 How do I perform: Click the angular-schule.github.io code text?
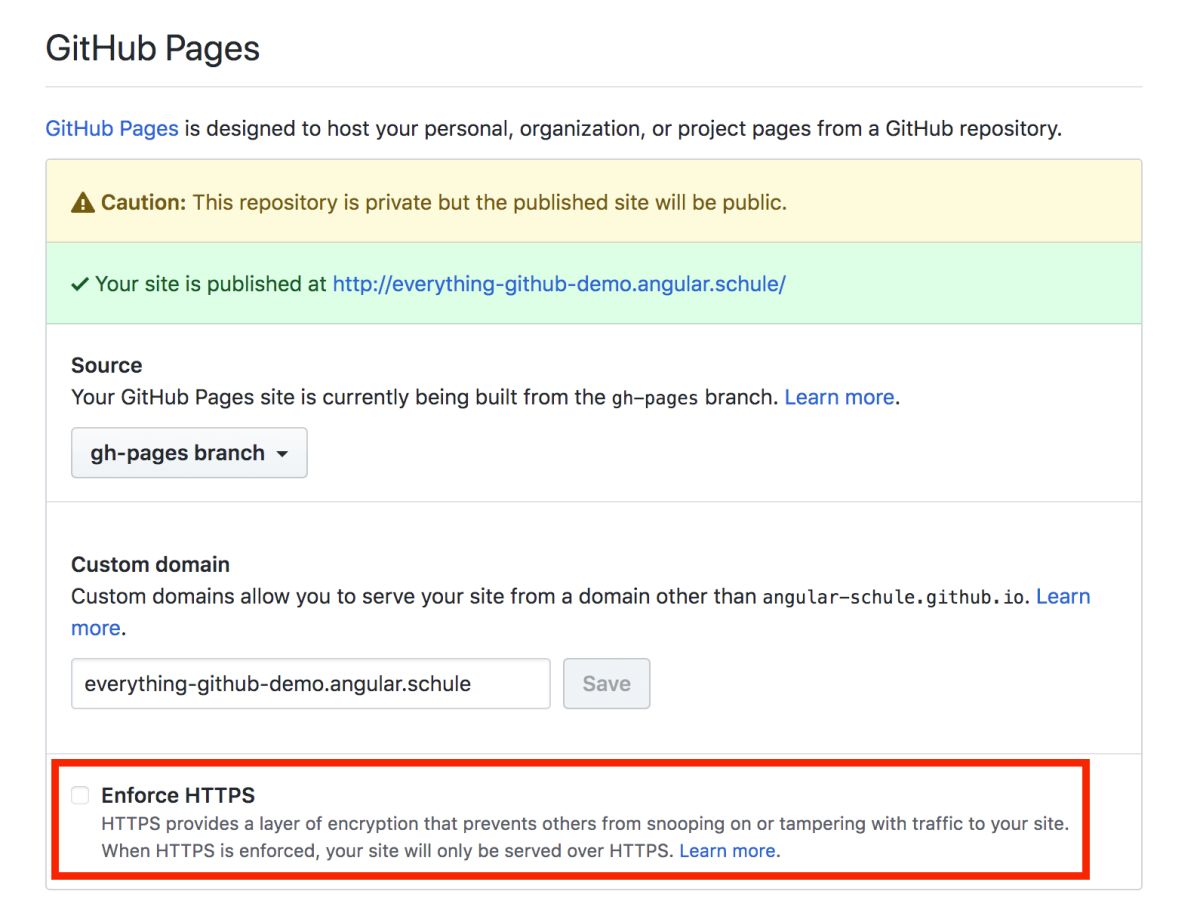coord(894,598)
